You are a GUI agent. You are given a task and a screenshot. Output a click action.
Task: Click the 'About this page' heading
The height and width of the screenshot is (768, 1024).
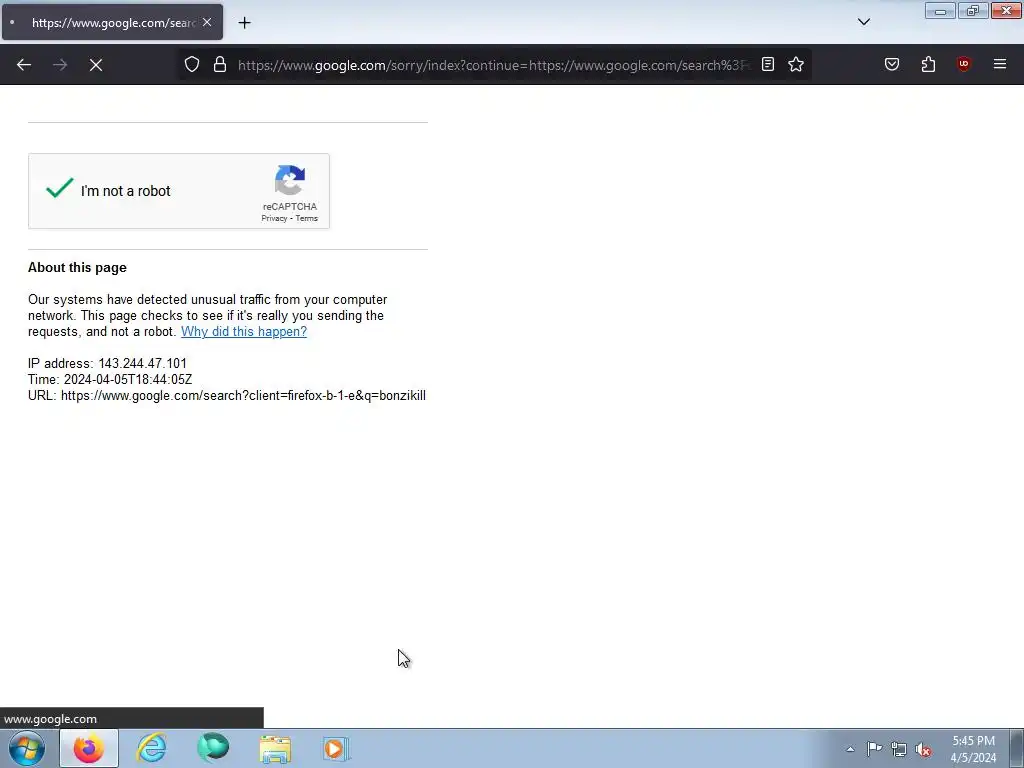coord(77,268)
